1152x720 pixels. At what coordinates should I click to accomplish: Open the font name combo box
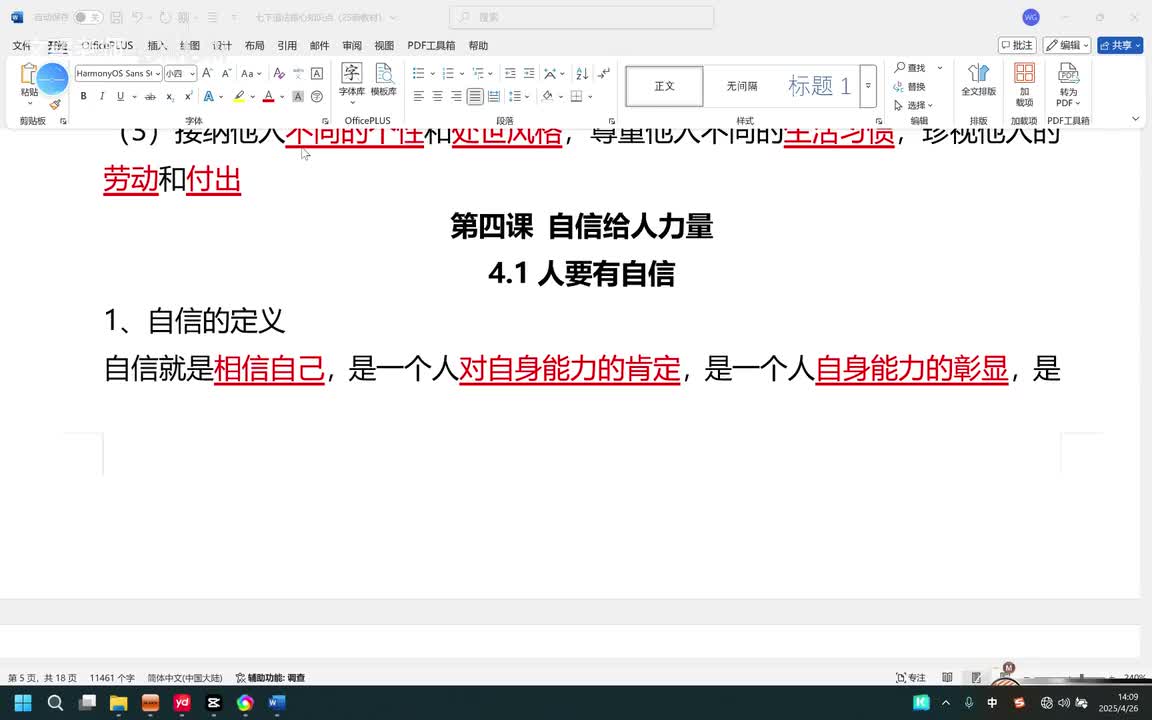pyautogui.click(x=118, y=73)
